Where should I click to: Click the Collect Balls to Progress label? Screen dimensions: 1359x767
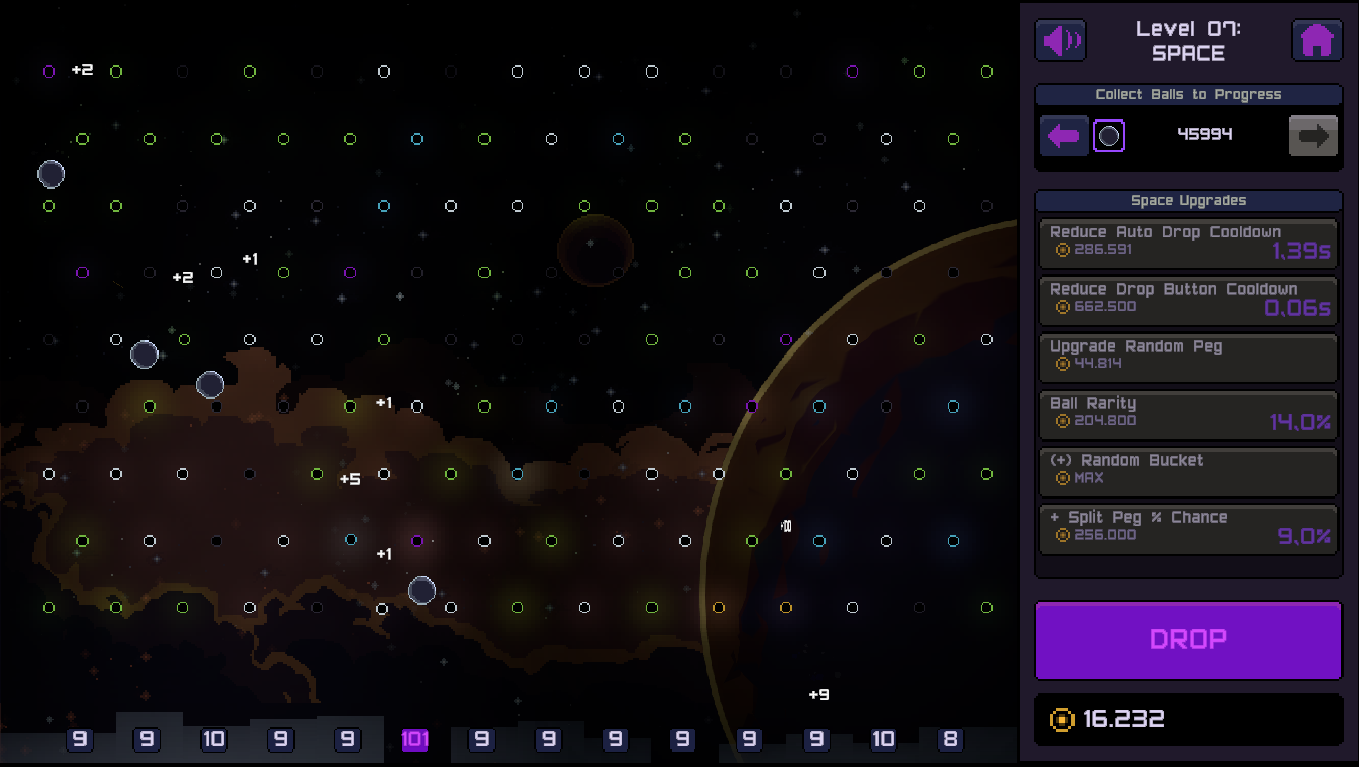click(1188, 94)
